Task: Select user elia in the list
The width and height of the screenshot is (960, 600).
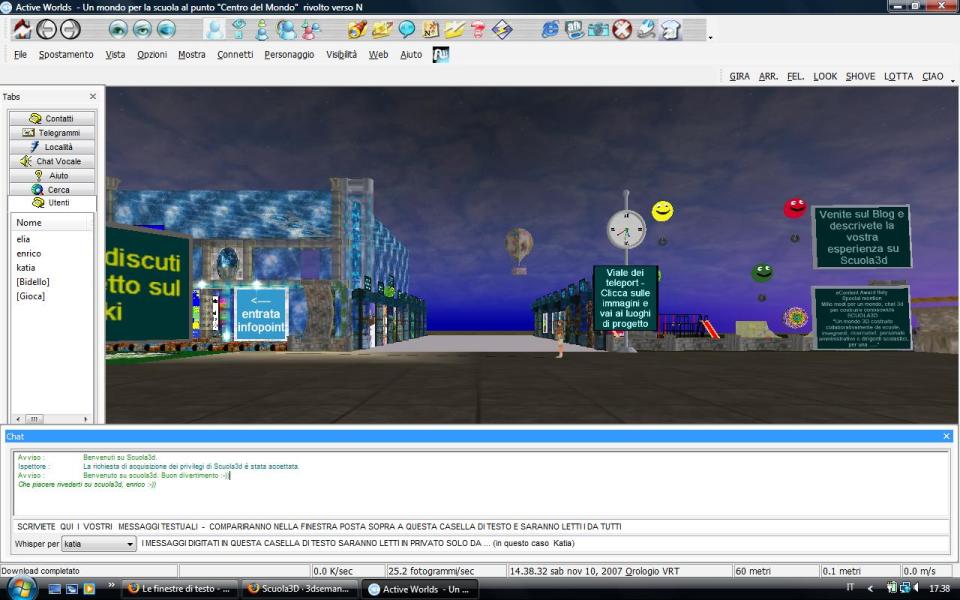Action: click(23, 239)
